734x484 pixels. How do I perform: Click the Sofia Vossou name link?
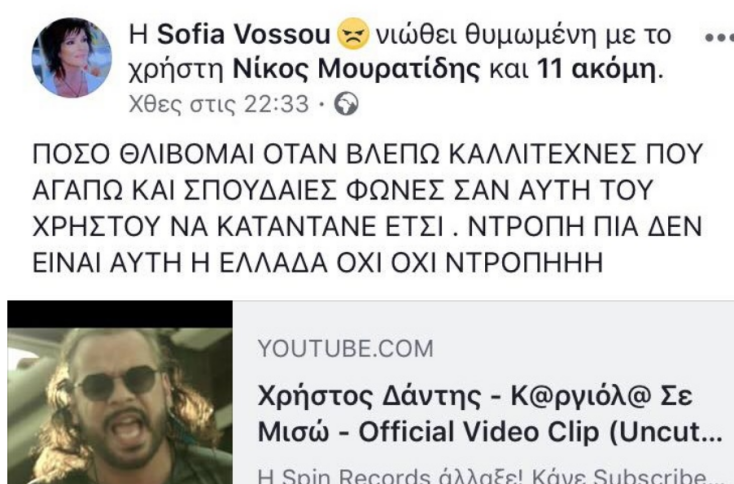[x=243, y=35]
